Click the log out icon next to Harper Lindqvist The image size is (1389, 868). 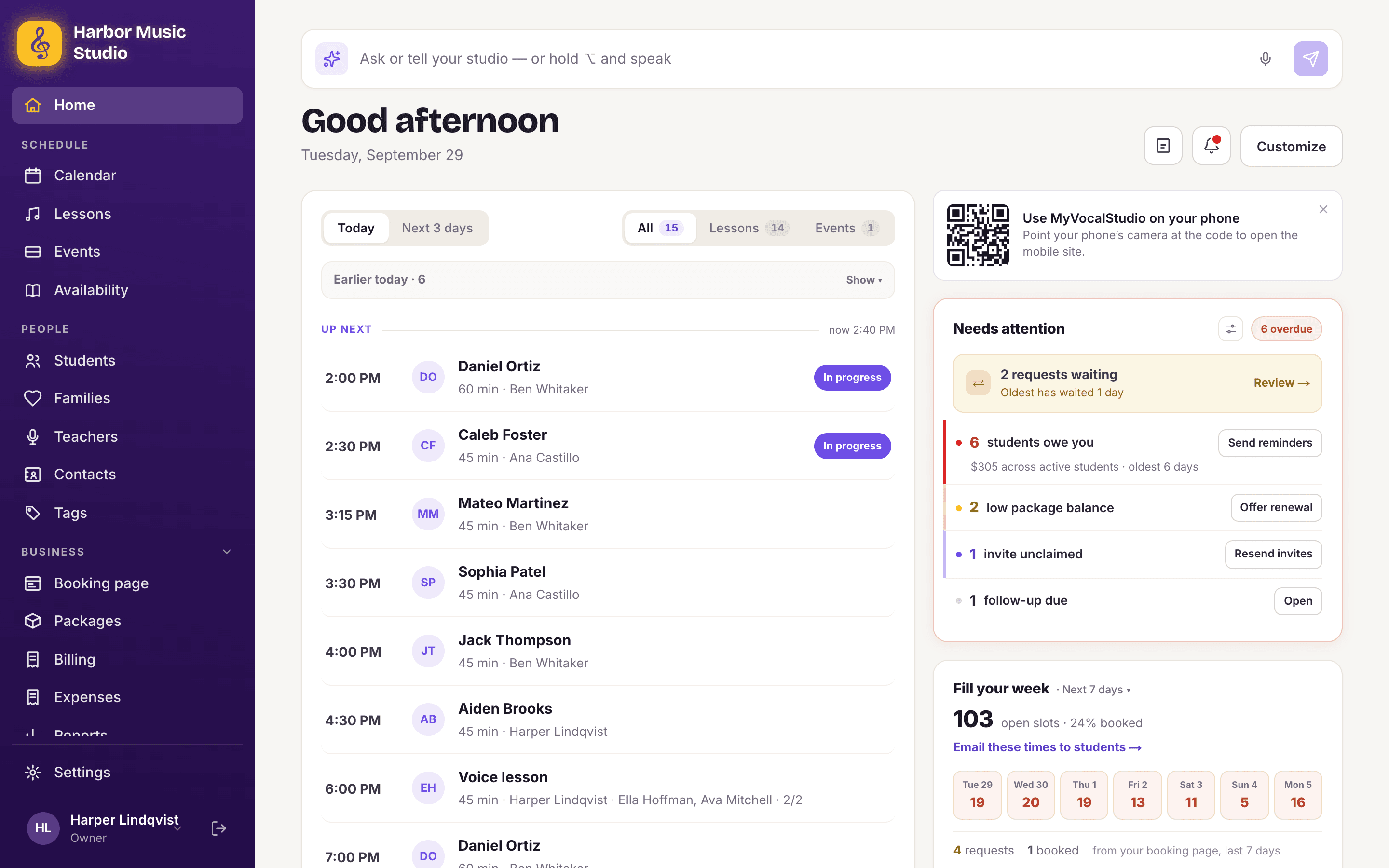tap(218, 828)
